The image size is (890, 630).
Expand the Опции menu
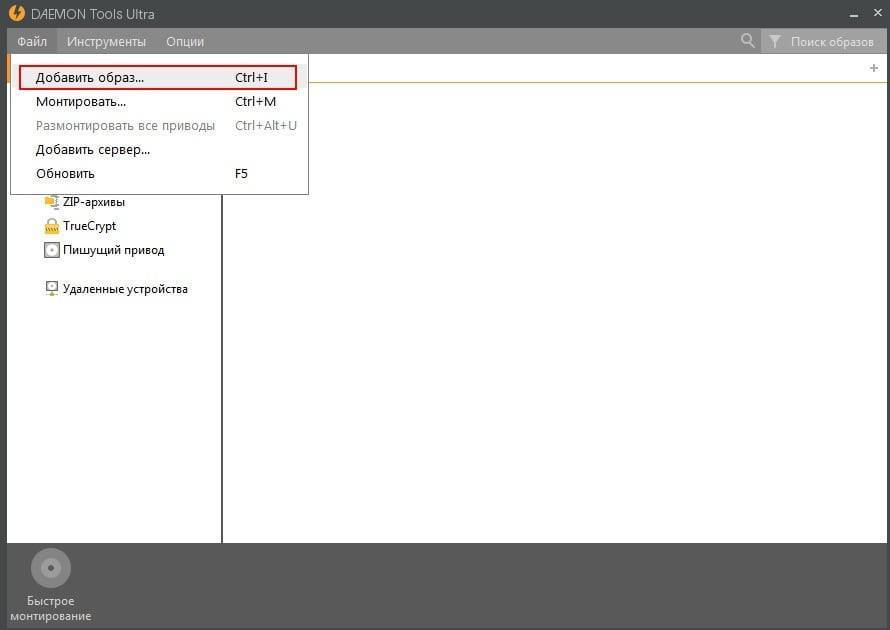[185, 41]
